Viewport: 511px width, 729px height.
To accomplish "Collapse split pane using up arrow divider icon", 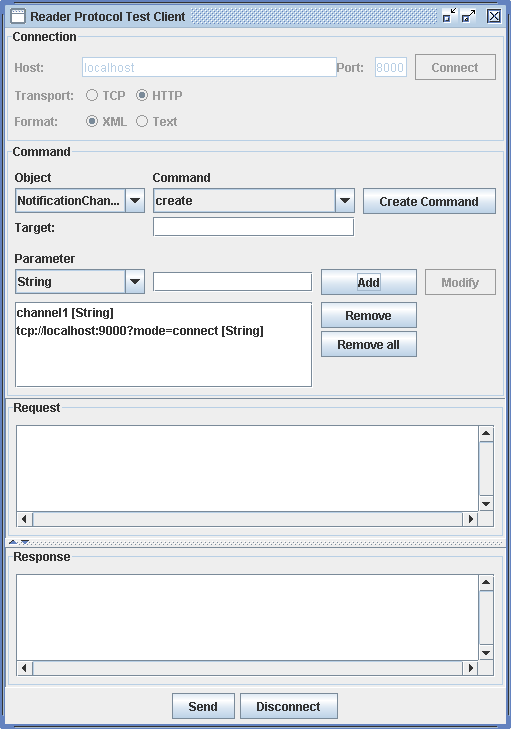I will [13, 542].
